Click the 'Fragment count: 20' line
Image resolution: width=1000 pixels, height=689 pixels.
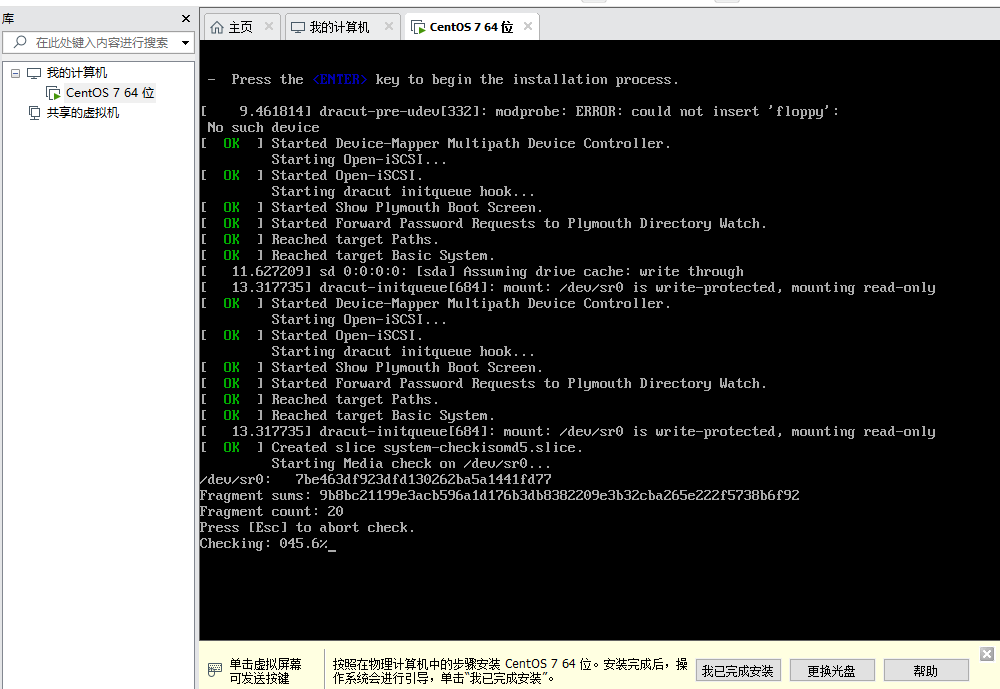pyautogui.click(x=272, y=512)
